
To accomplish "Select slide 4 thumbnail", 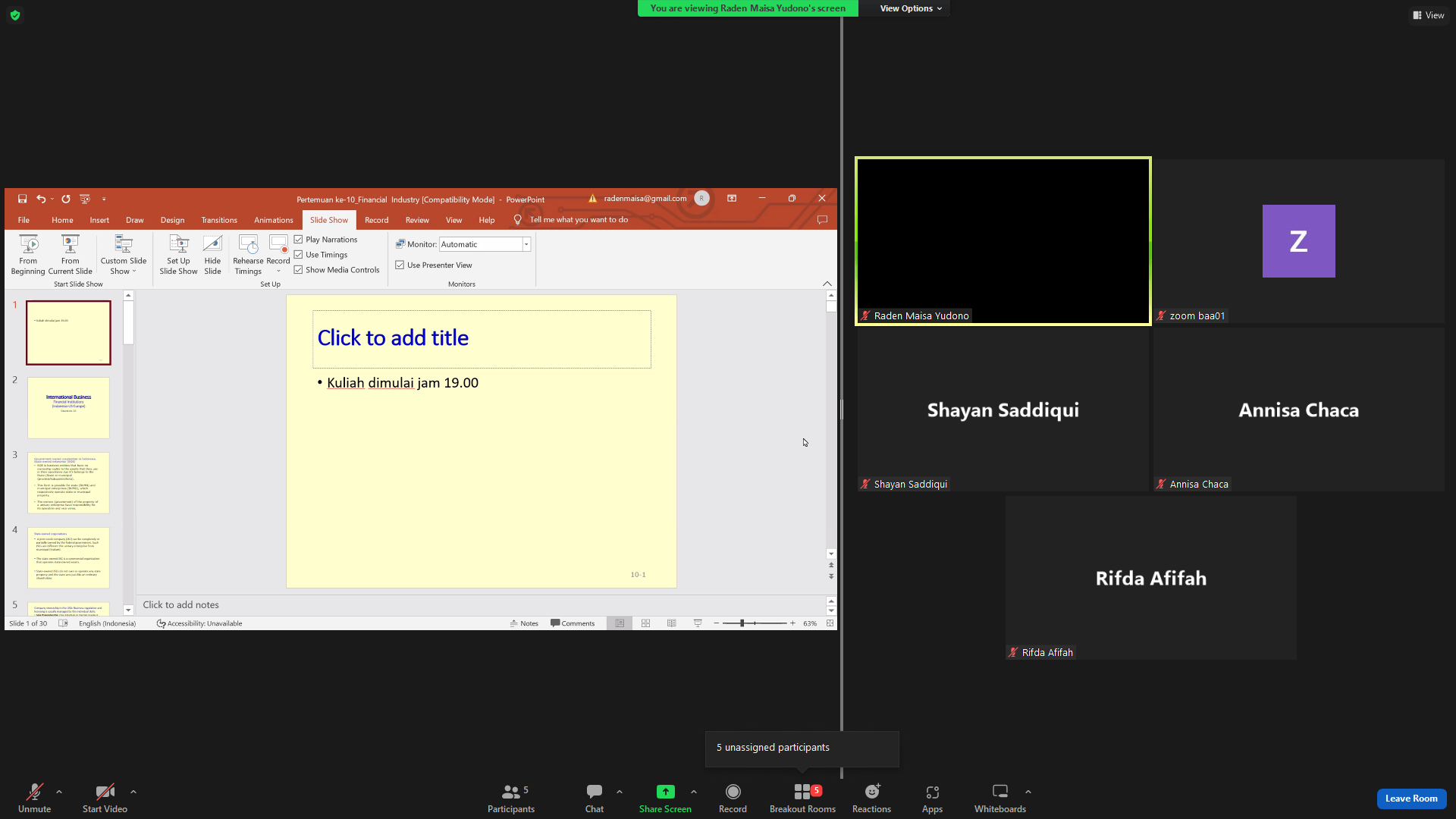I will [x=68, y=558].
